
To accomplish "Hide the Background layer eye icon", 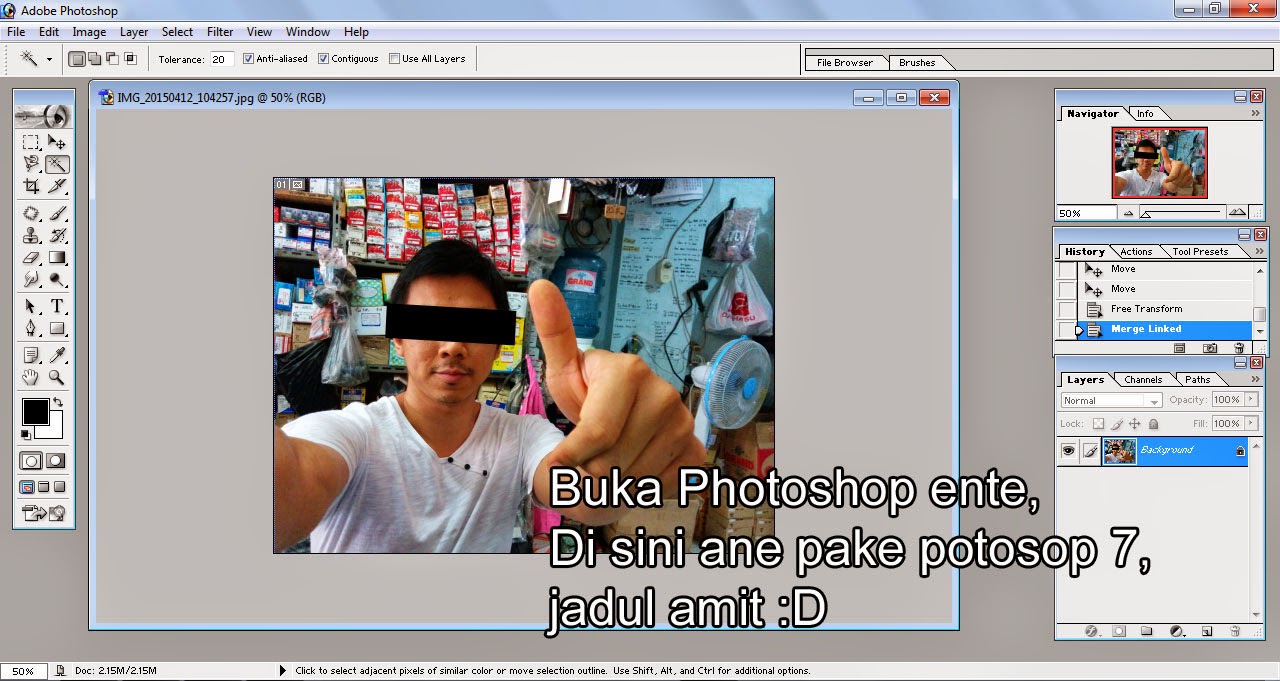I will pos(1068,451).
